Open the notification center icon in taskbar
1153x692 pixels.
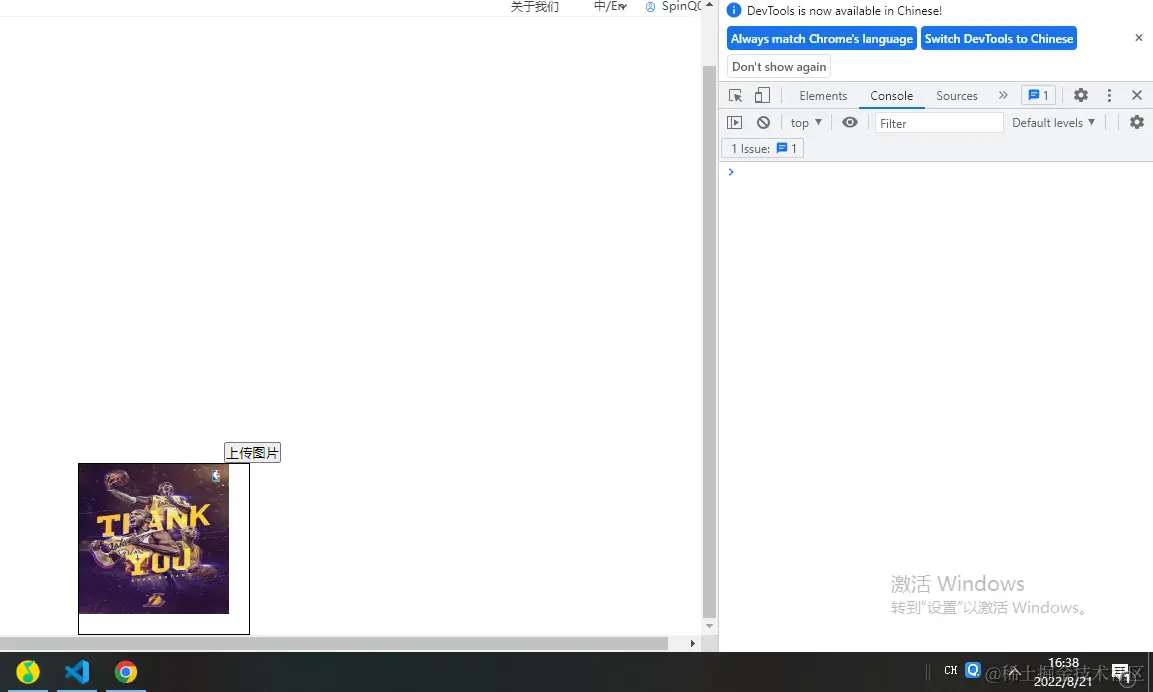(1121, 672)
